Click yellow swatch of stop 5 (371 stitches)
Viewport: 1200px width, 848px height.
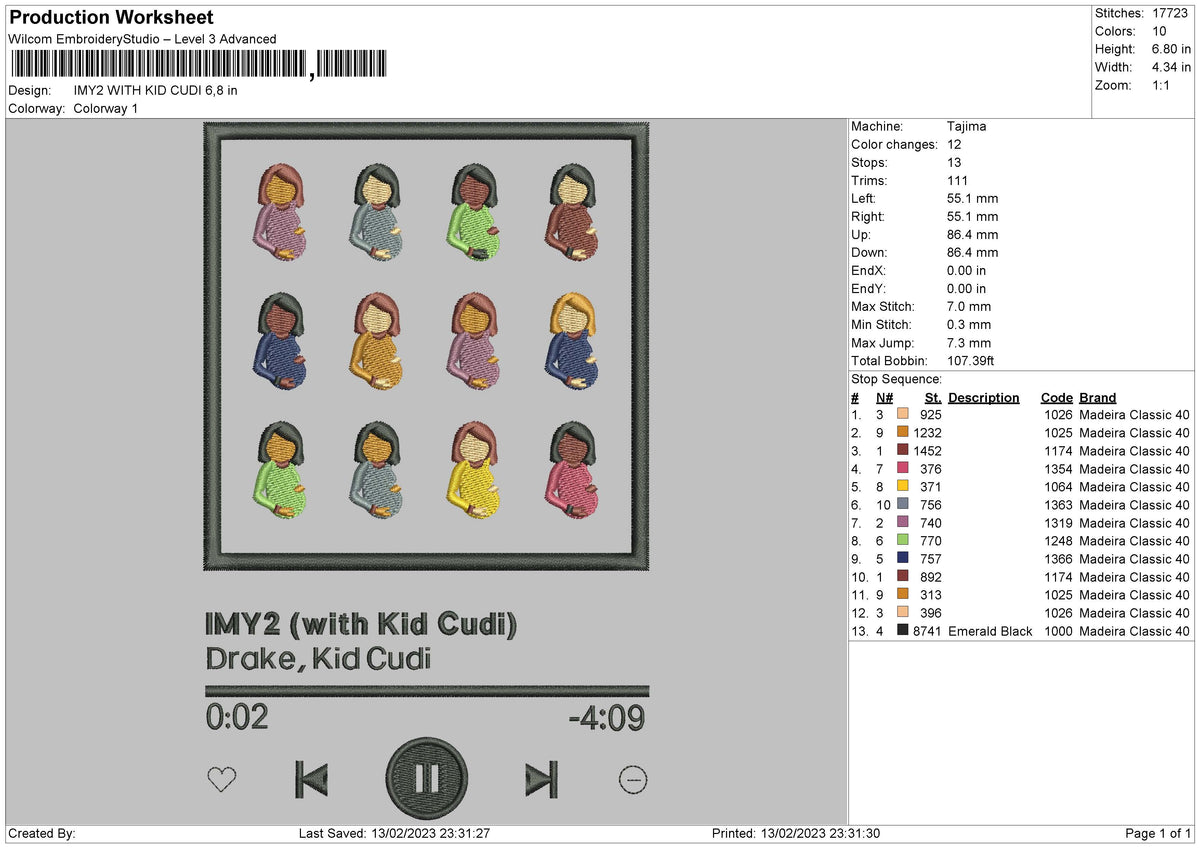[x=903, y=485]
